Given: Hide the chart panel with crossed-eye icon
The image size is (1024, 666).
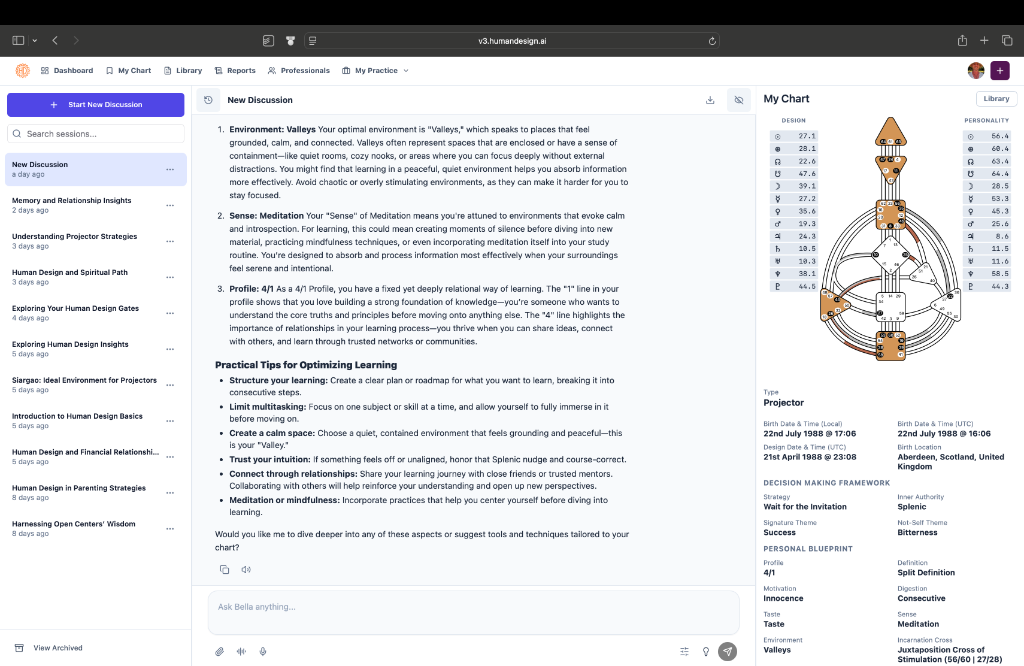Looking at the screenshot, I should point(739,100).
